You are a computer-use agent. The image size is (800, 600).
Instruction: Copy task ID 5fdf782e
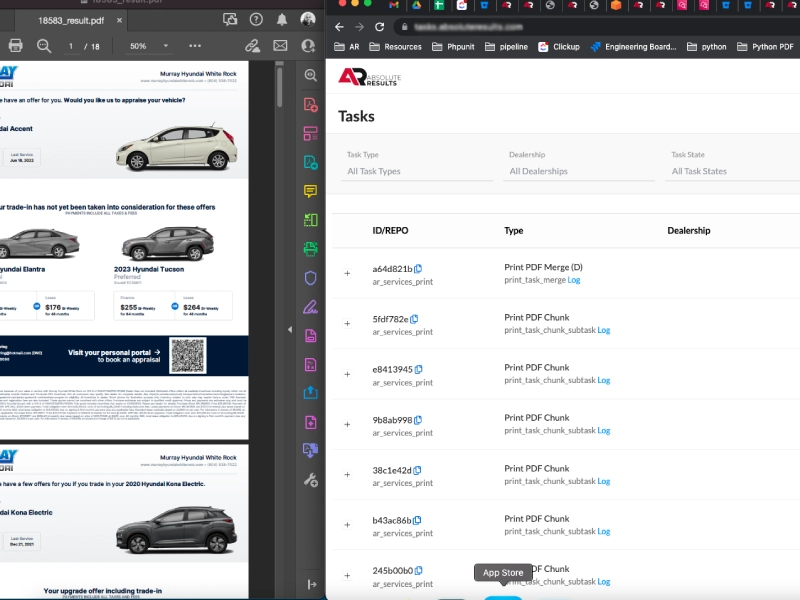(414, 319)
